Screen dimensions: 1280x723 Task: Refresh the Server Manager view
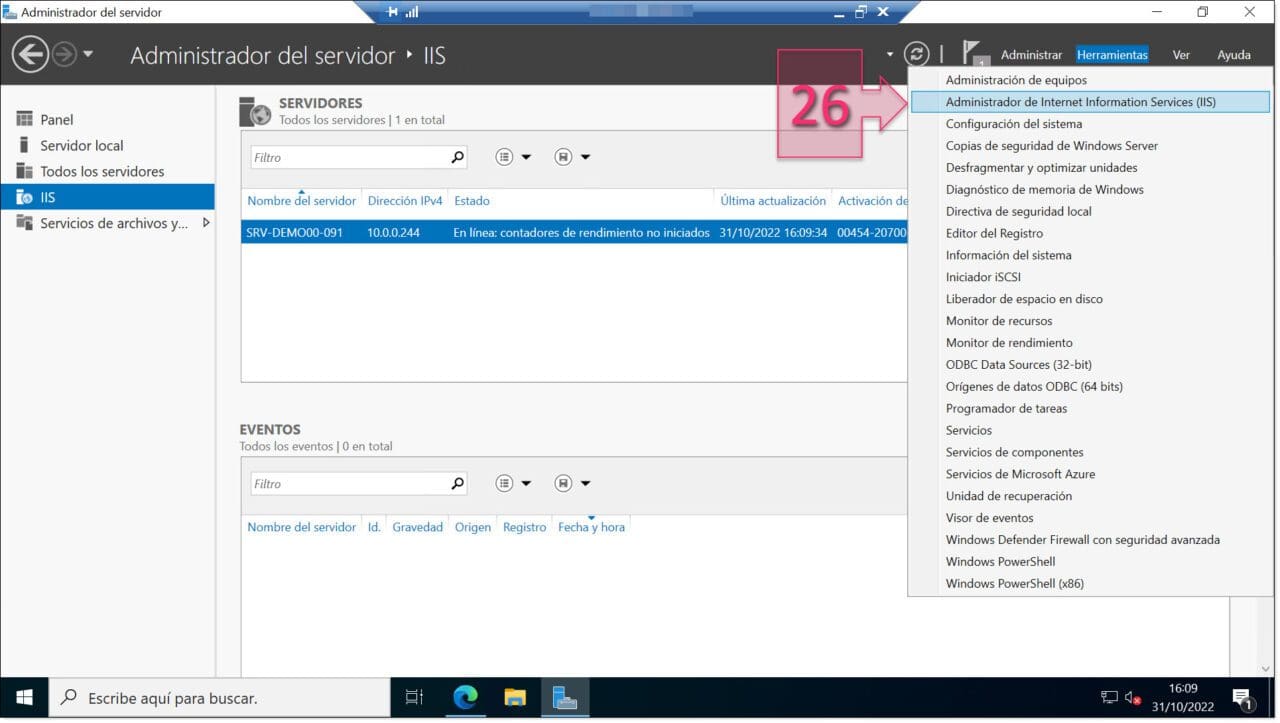click(x=916, y=54)
